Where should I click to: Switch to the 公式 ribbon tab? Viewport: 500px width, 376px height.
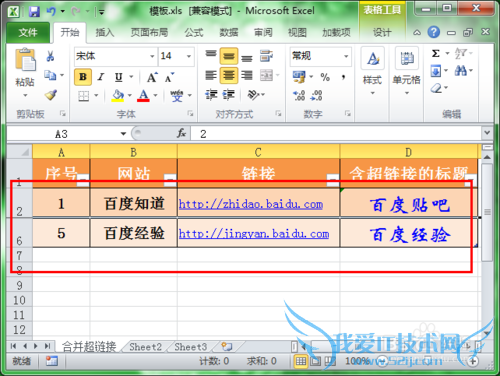click(x=194, y=33)
